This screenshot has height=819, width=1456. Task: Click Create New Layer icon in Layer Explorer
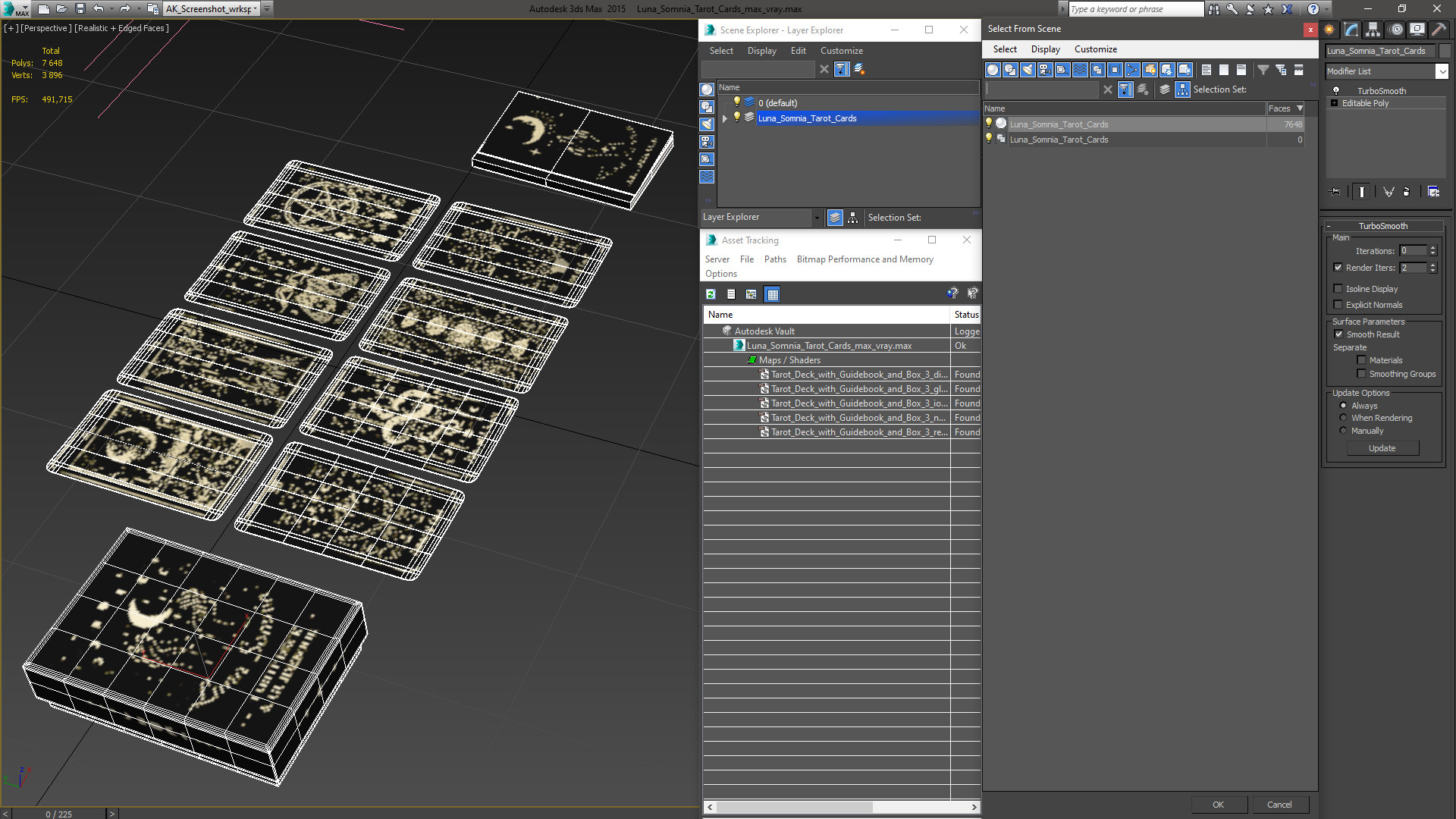(859, 69)
